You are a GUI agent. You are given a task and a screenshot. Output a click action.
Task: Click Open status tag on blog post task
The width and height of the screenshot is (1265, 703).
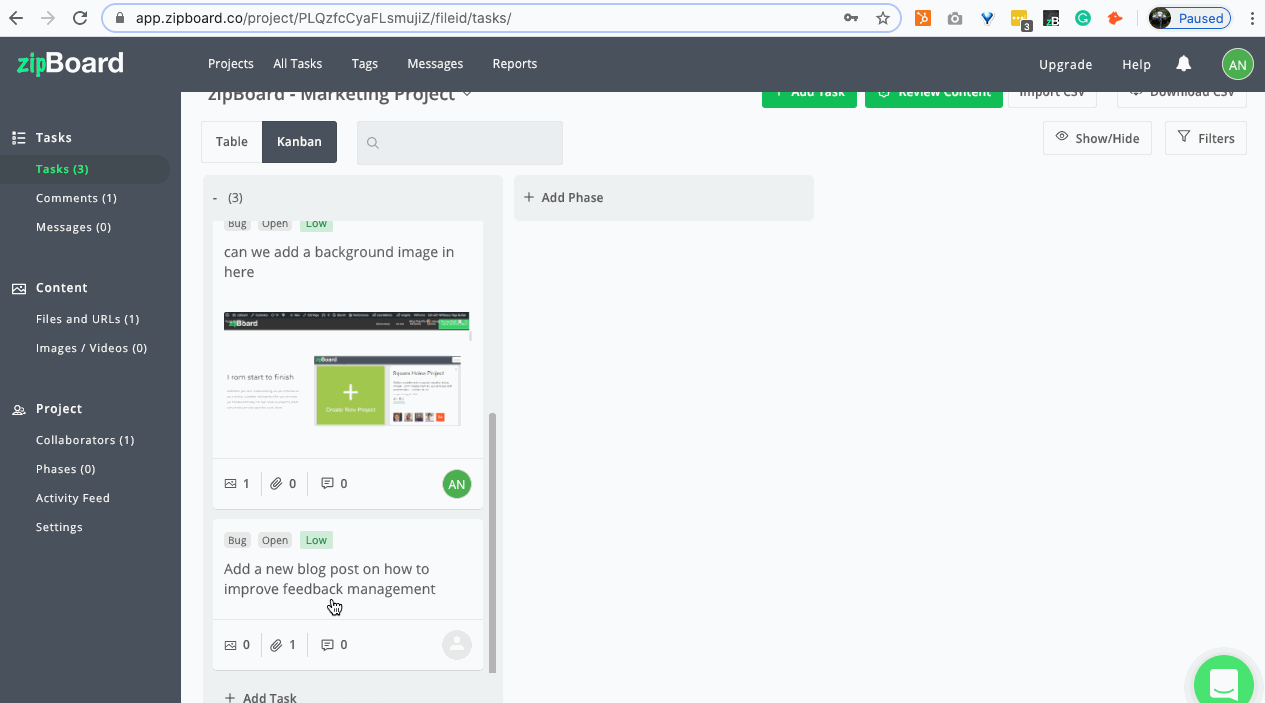pyautogui.click(x=275, y=540)
